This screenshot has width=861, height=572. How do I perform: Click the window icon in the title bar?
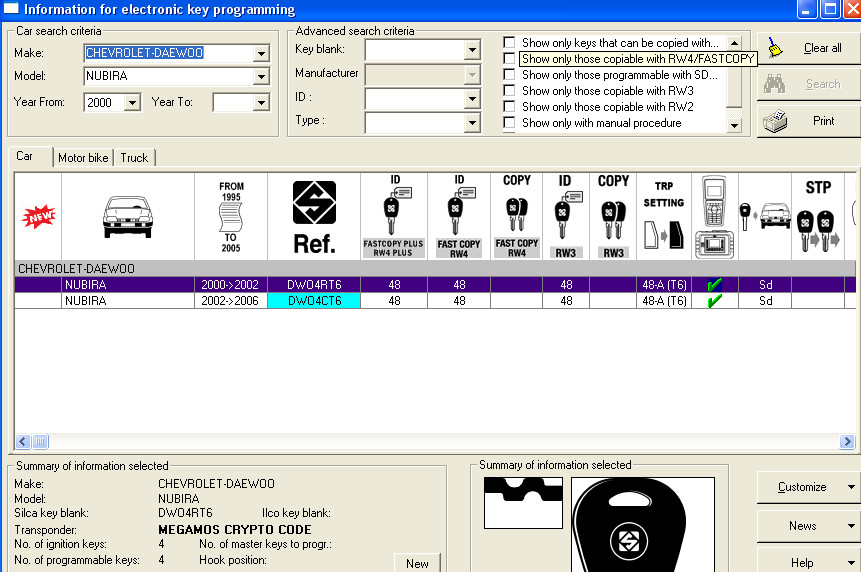pos(11,8)
